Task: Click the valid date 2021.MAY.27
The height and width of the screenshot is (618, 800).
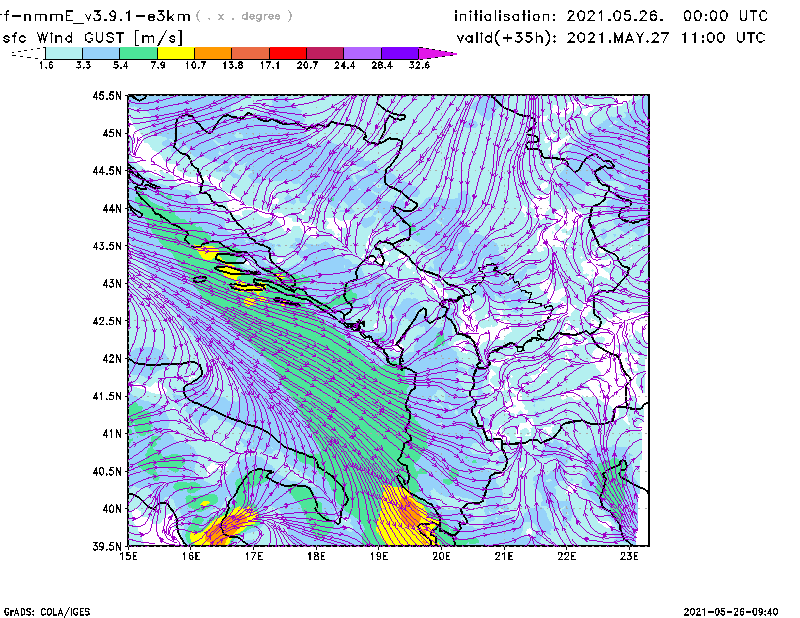Action: point(618,38)
